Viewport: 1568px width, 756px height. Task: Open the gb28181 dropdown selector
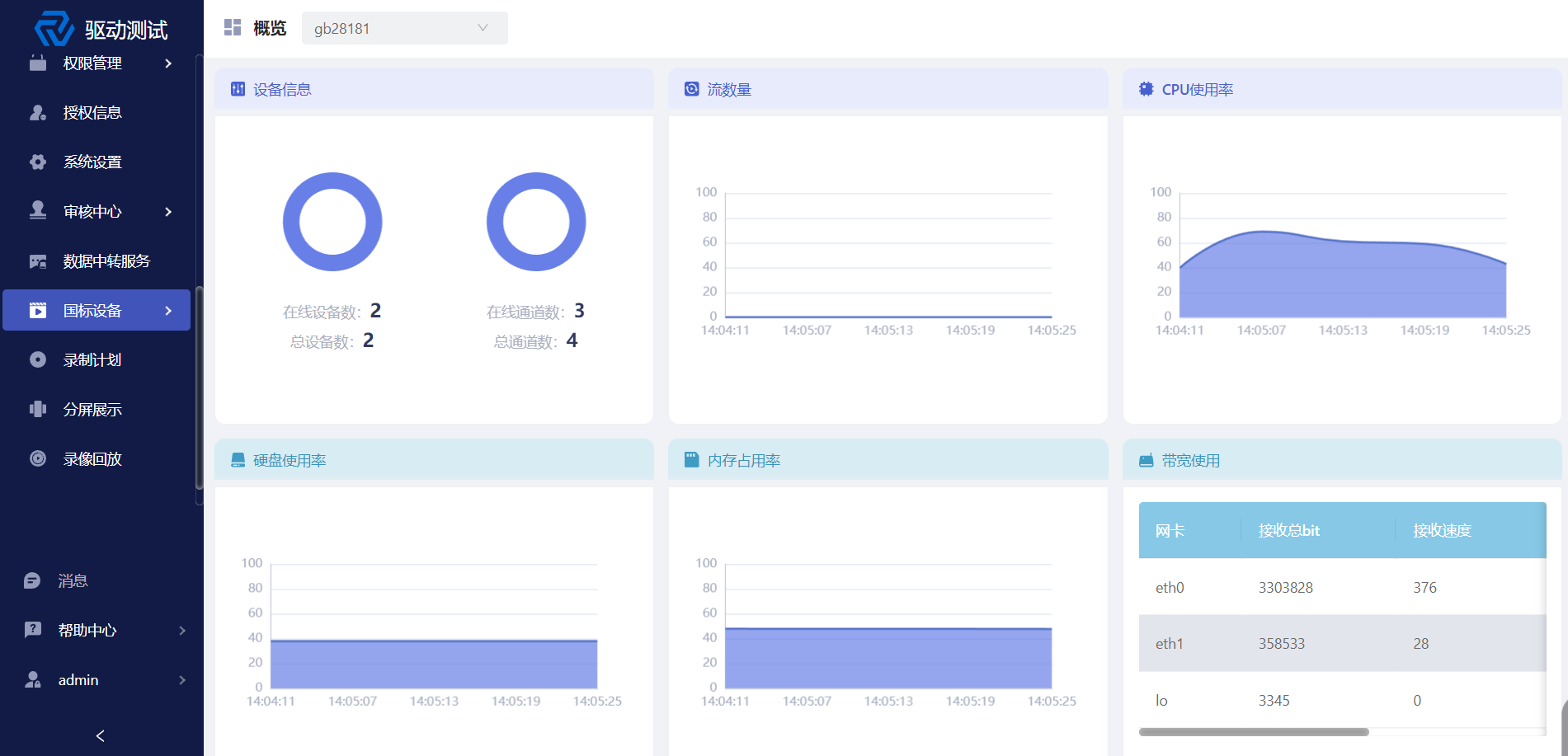coord(404,28)
